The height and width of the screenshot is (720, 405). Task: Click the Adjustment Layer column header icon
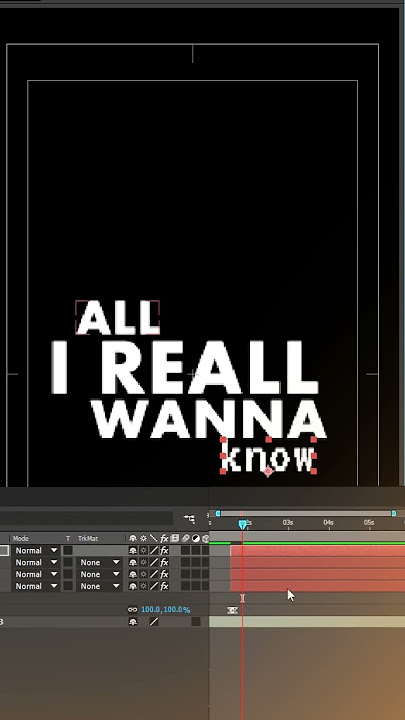pos(196,538)
